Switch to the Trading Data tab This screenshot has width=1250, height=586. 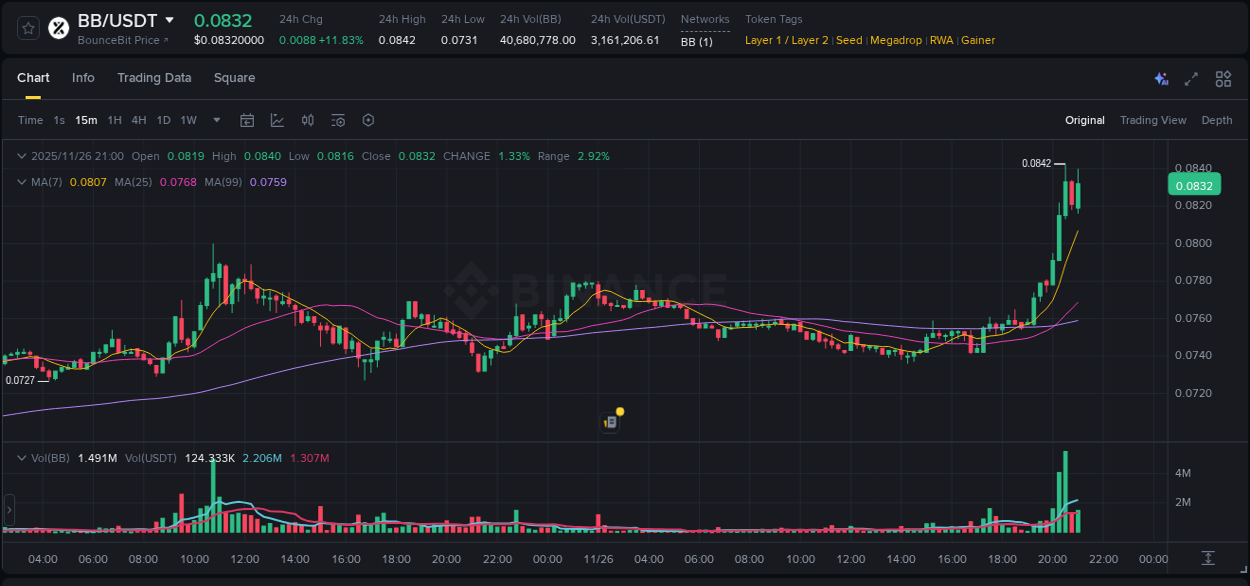[x=154, y=77]
